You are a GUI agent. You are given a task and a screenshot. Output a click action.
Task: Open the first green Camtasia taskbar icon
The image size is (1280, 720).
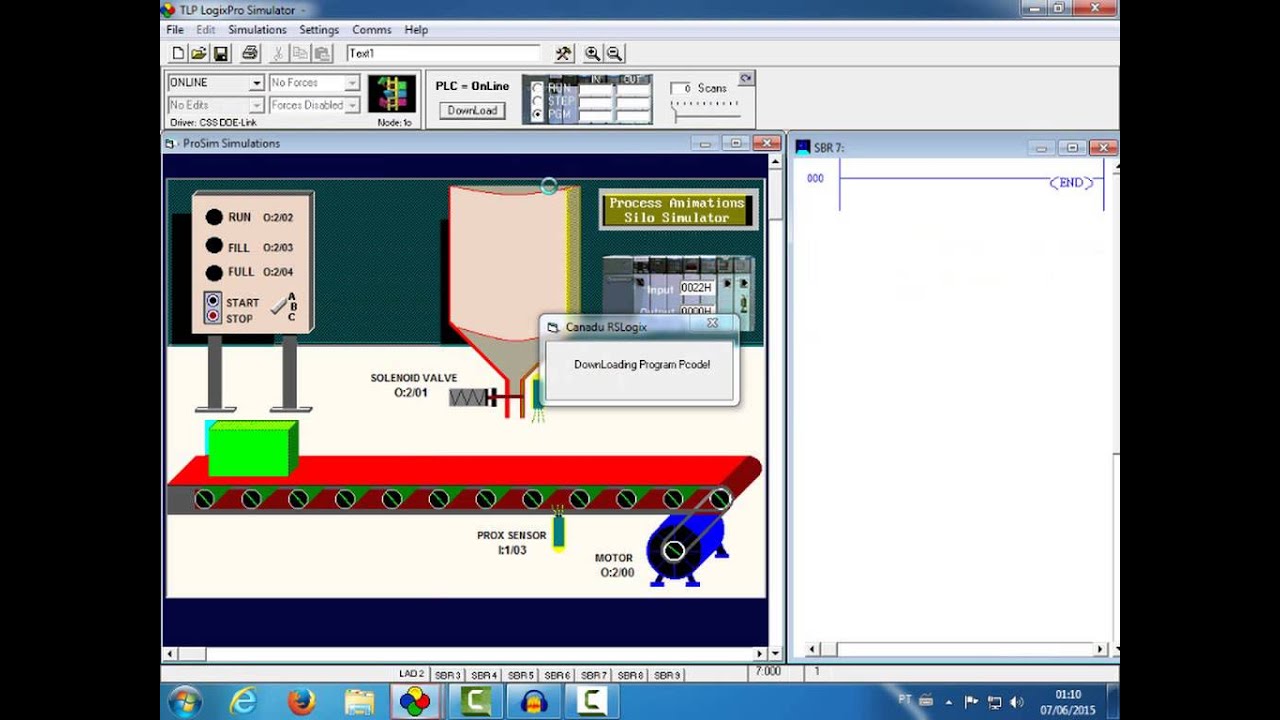coord(475,702)
